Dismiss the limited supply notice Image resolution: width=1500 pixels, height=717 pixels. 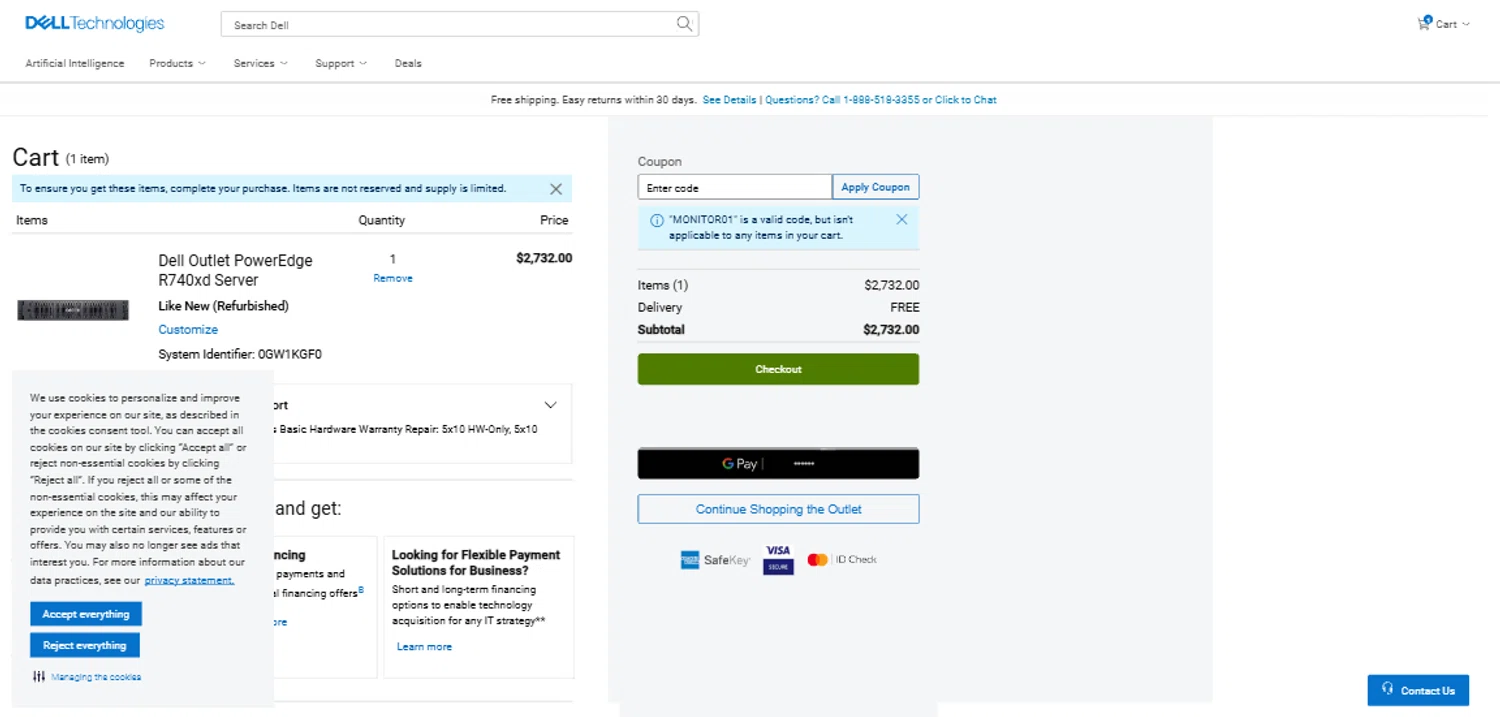point(556,188)
